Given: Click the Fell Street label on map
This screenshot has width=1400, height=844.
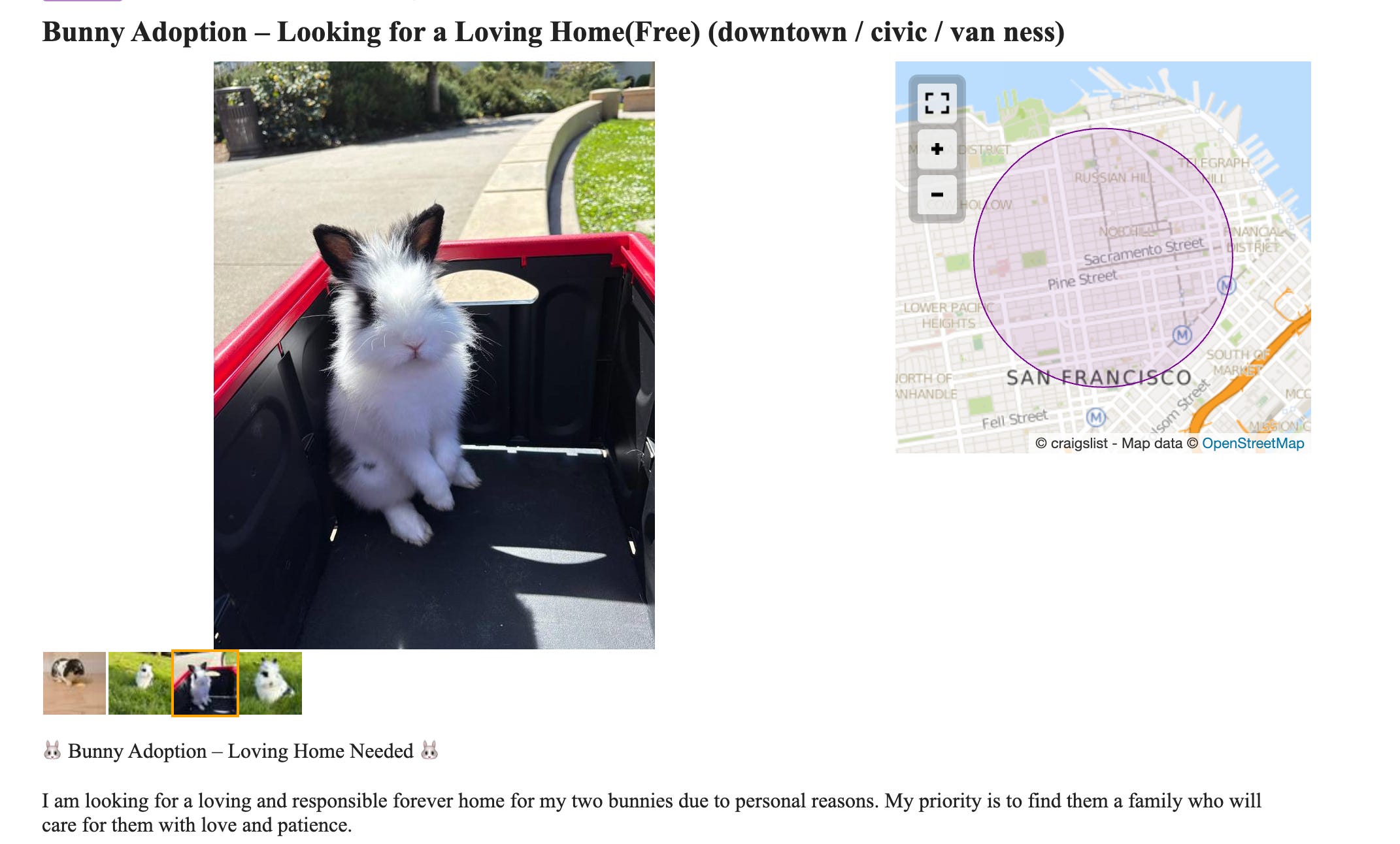Looking at the screenshot, I should pyautogui.click(x=1014, y=419).
